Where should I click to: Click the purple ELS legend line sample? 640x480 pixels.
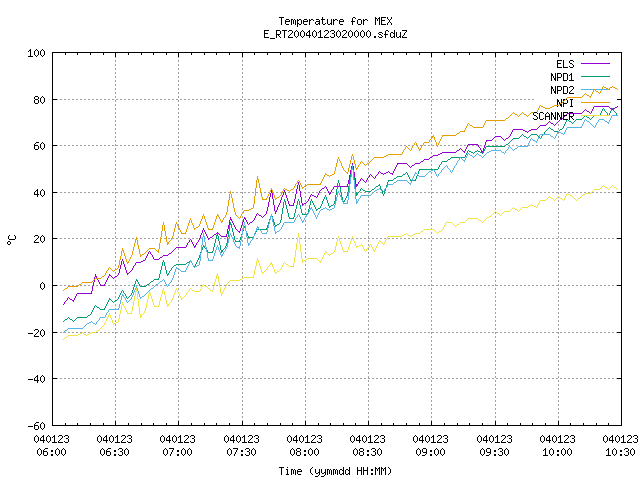(x=596, y=64)
